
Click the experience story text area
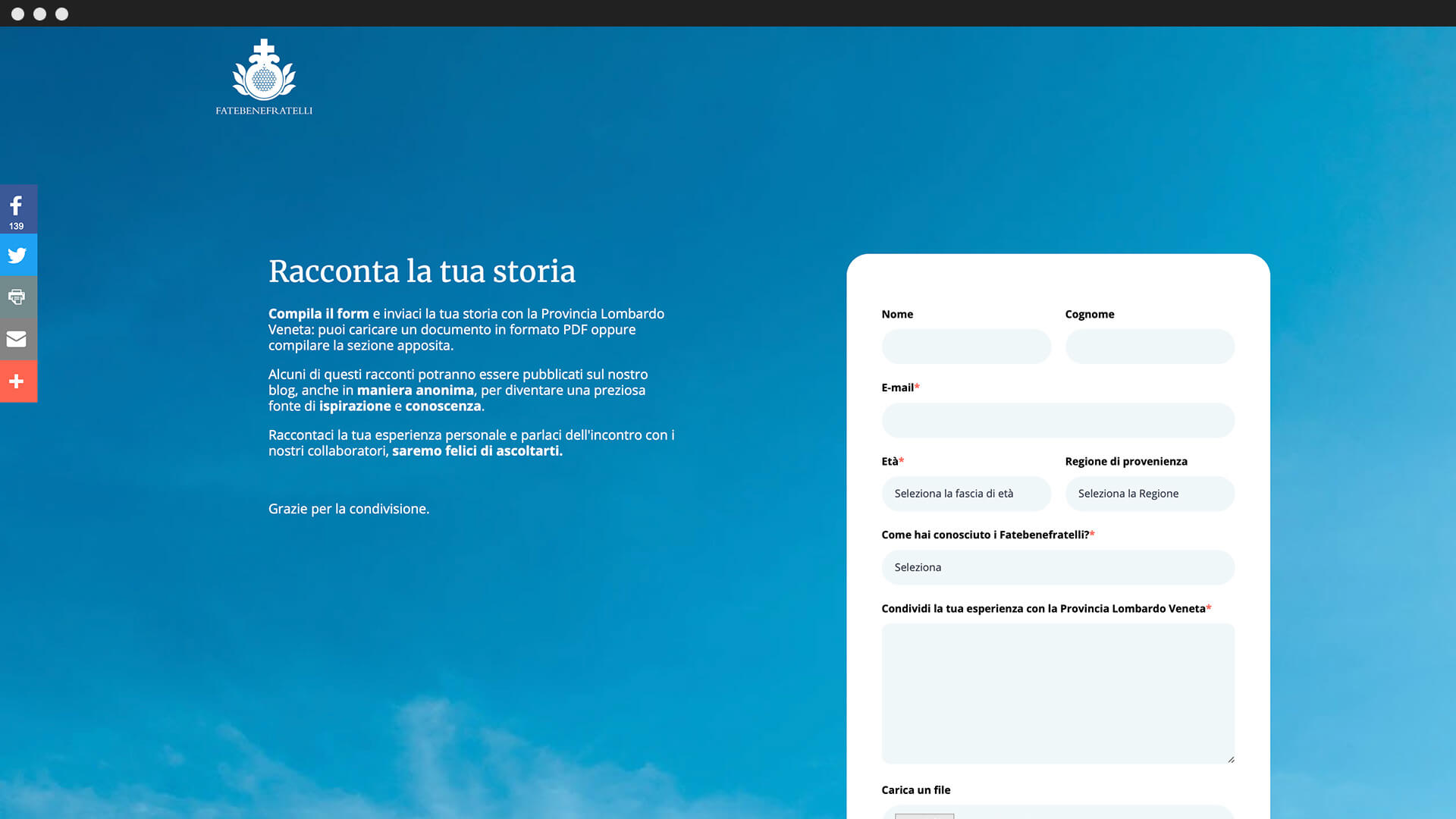click(1057, 693)
